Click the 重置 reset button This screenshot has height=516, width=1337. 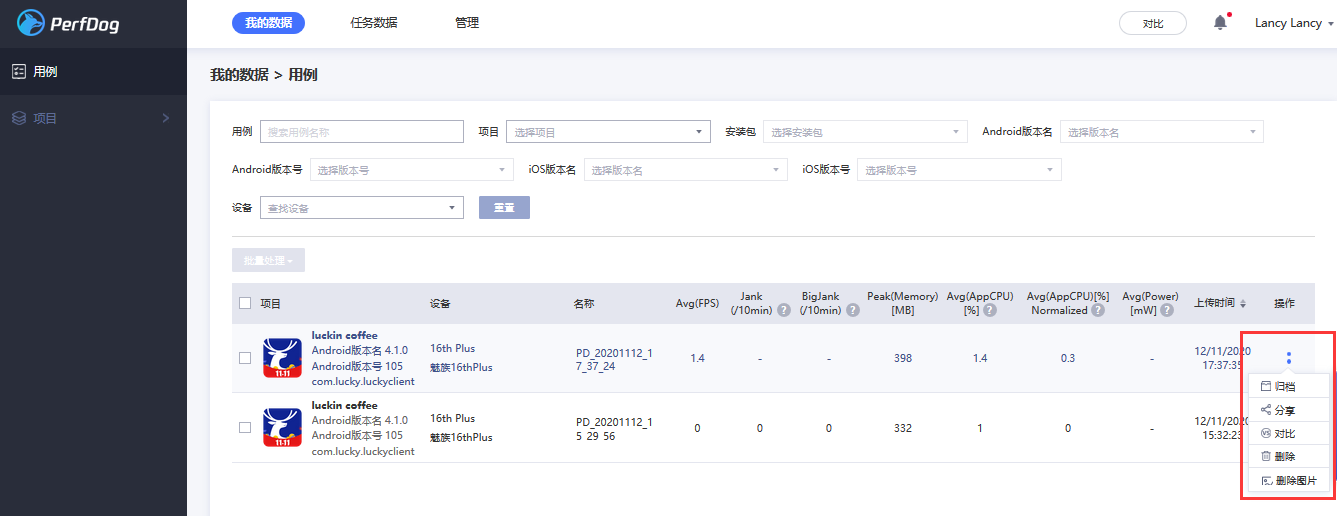[x=504, y=208]
